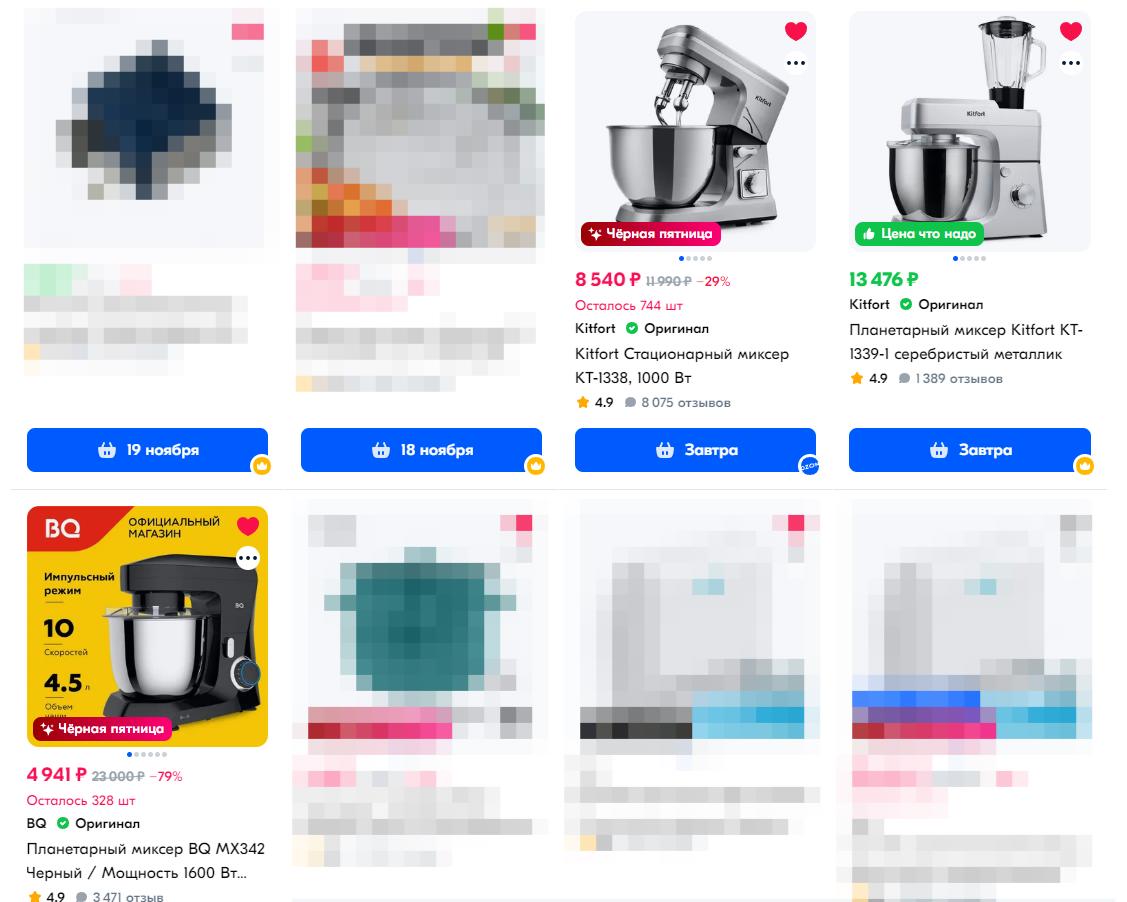Viewport: 1127px width, 902px height.
Task: Toggle favorite heart on Kitfort KT-1339-1 mixer
Action: click(1070, 31)
